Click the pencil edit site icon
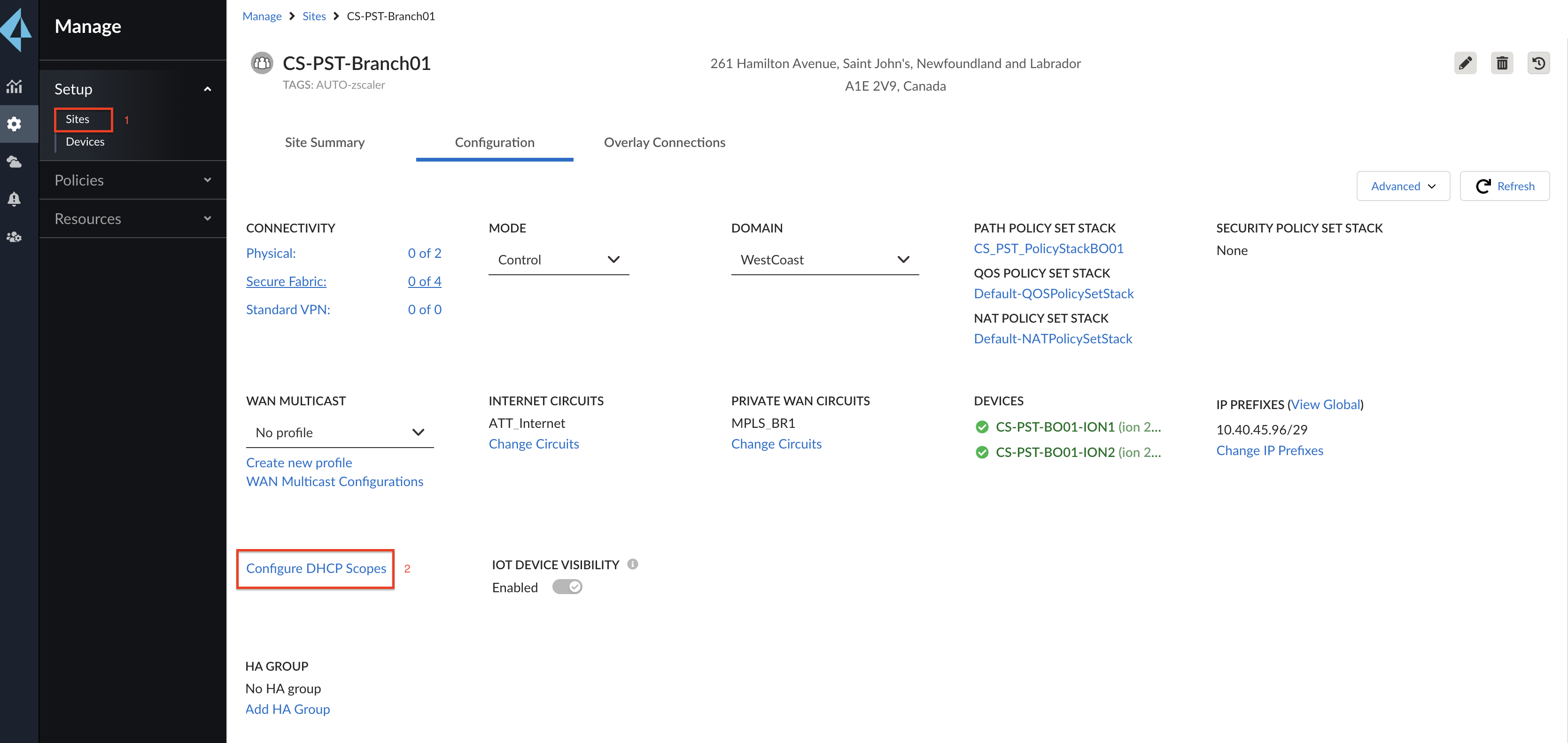Image resolution: width=1568 pixels, height=743 pixels. click(x=1465, y=63)
